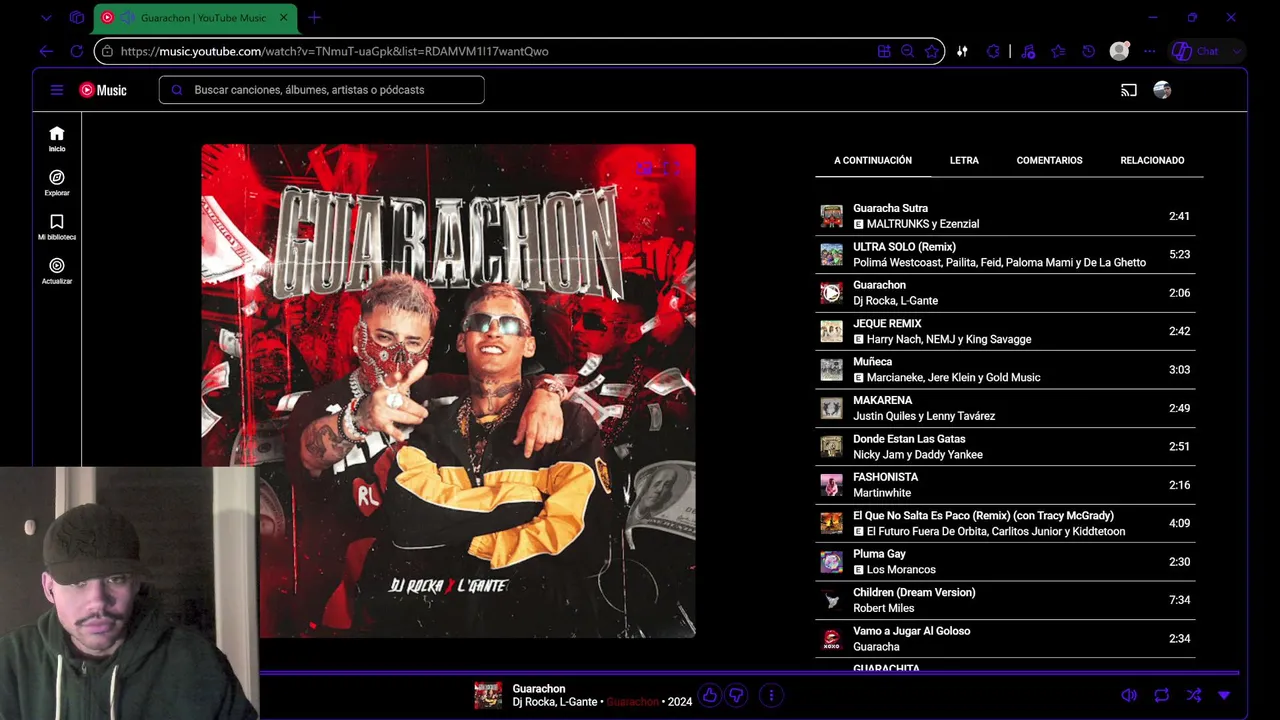Open the browser settings and more menu

click(x=1150, y=51)
